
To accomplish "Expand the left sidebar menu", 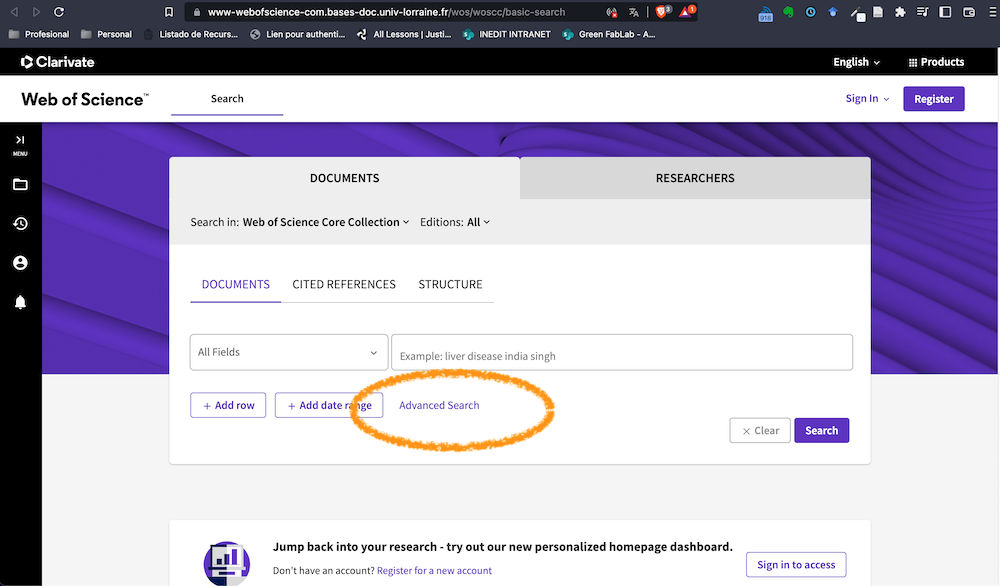I will [20, 142].
